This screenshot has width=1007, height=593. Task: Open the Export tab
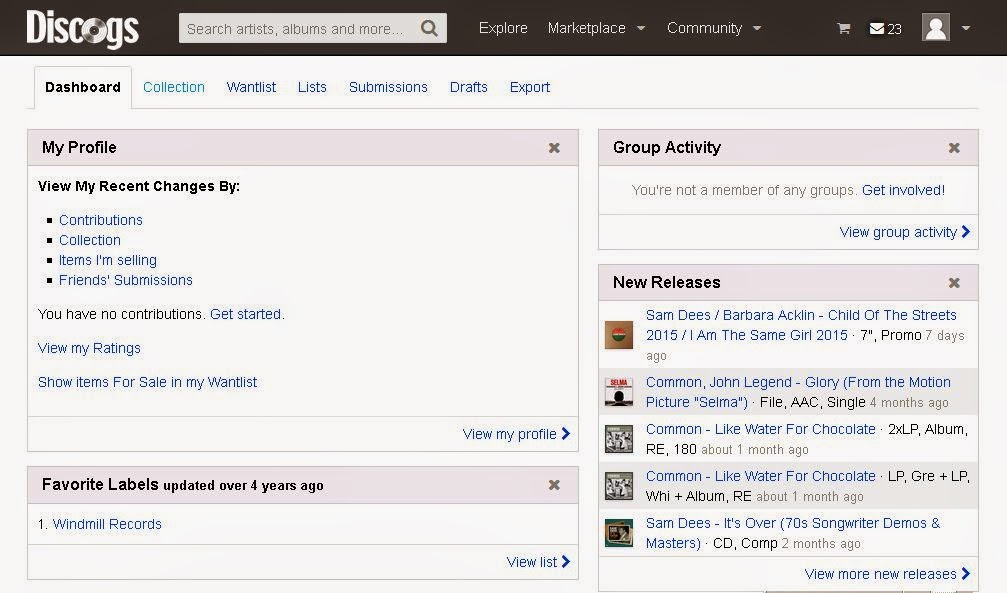click(x=530, y=87)
